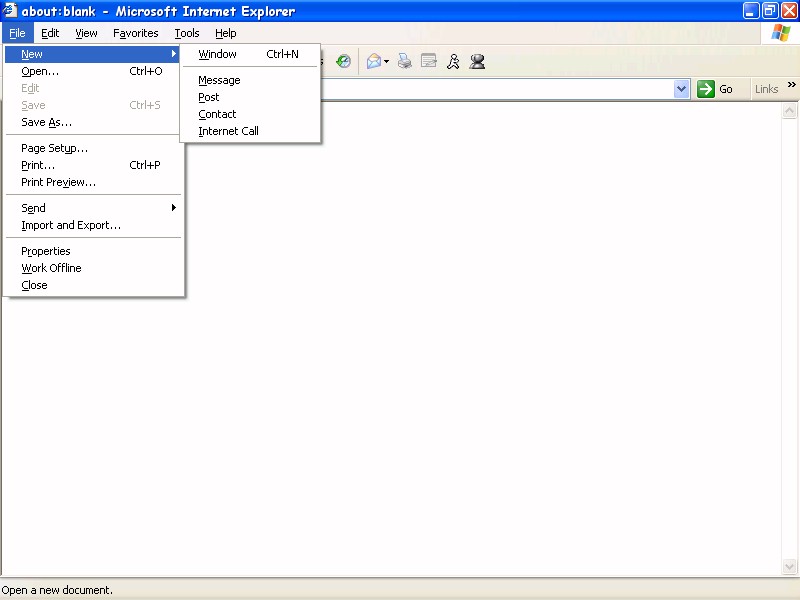Click the Edit page toolbar icon
The width and height of the screenshot is (800, 600).
click(x=429, y=61)
